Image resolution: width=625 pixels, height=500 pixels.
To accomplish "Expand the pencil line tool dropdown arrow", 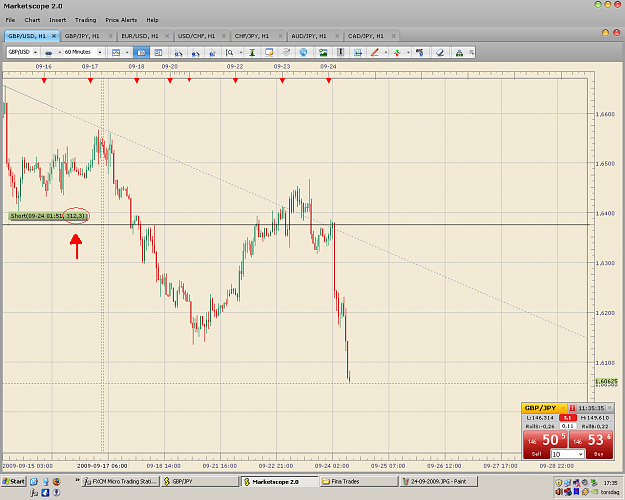I will 386,52.
